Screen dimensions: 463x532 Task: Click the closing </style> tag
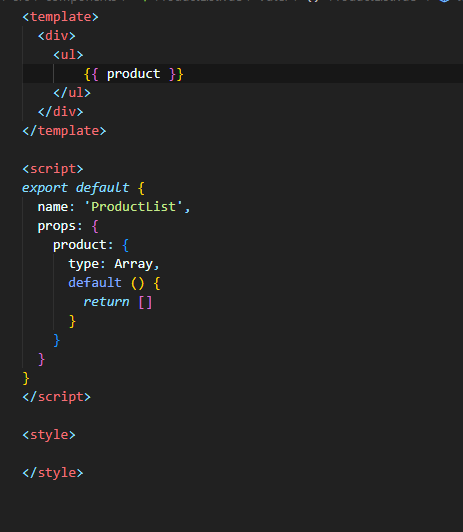(53, 473)
